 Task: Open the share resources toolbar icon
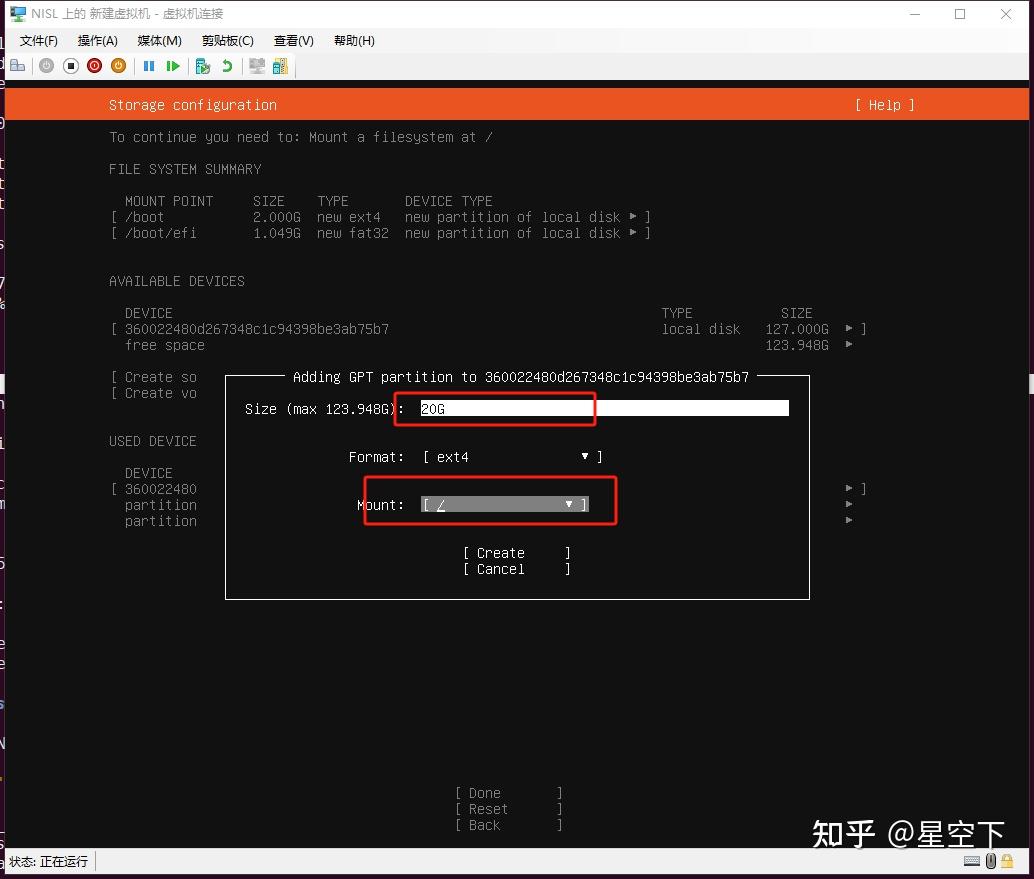pyautogui.click(x=280, y=66)
